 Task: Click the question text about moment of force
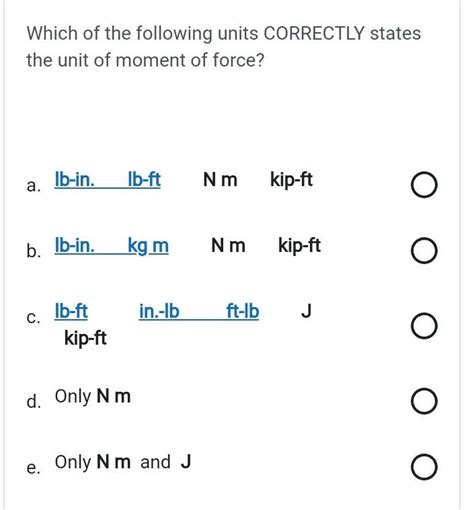pyautogui.click(x=224, y=47)
